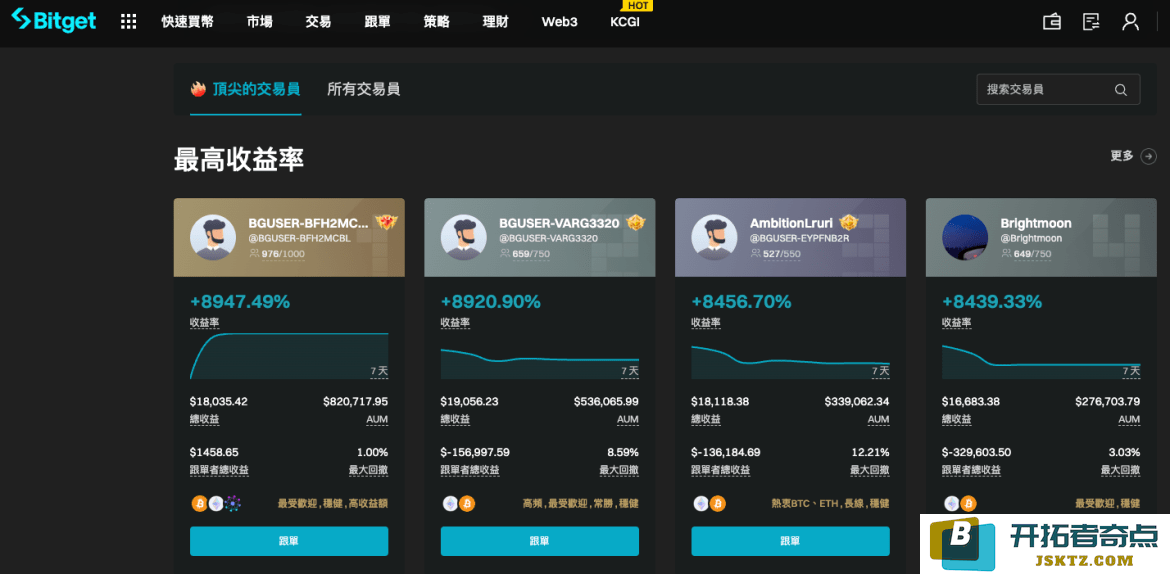1170x574 pixels.
Task: Click total profit $19,056.23
Action: tap(469, 402)
